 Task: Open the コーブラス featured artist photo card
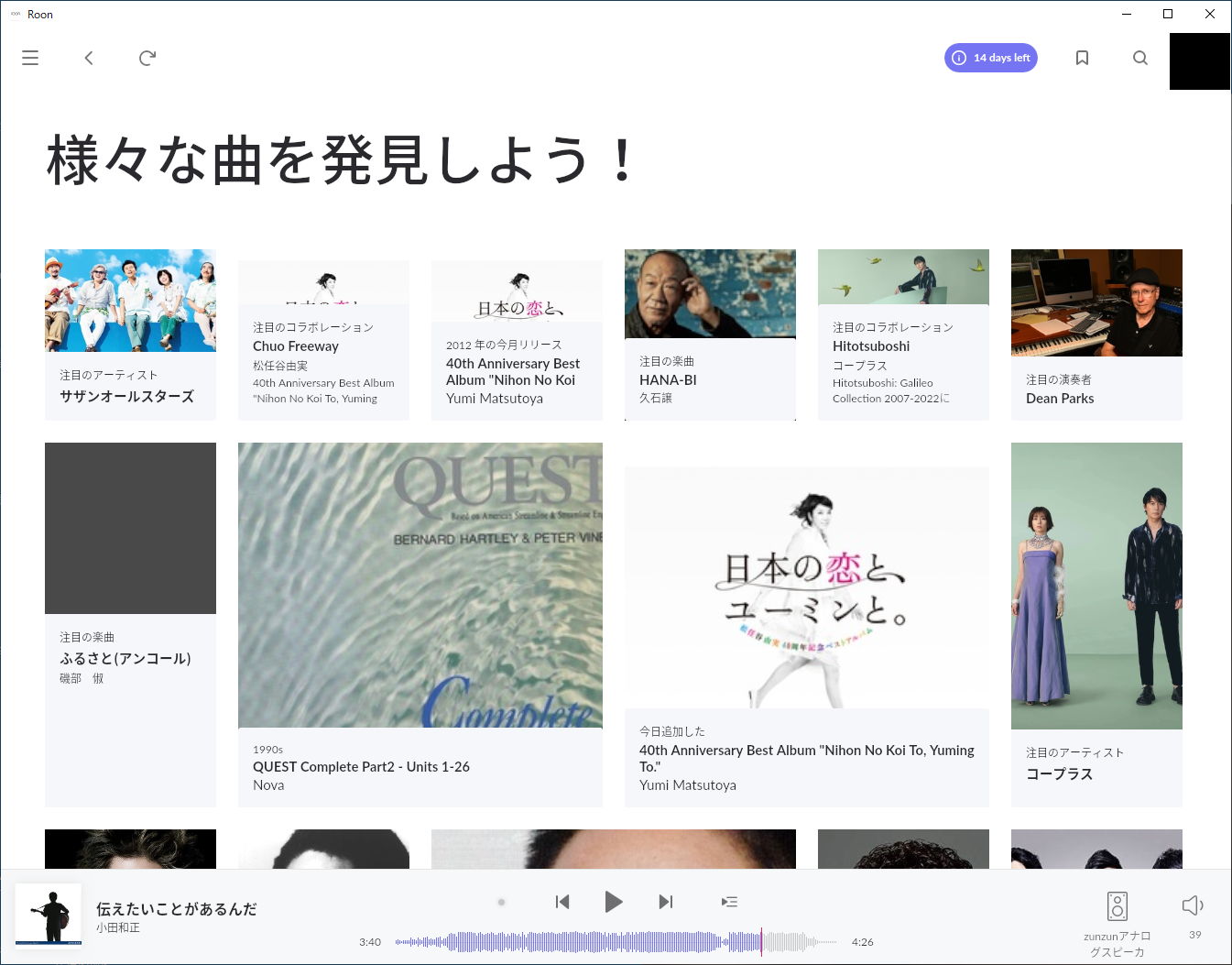[x=1096, y=586]
